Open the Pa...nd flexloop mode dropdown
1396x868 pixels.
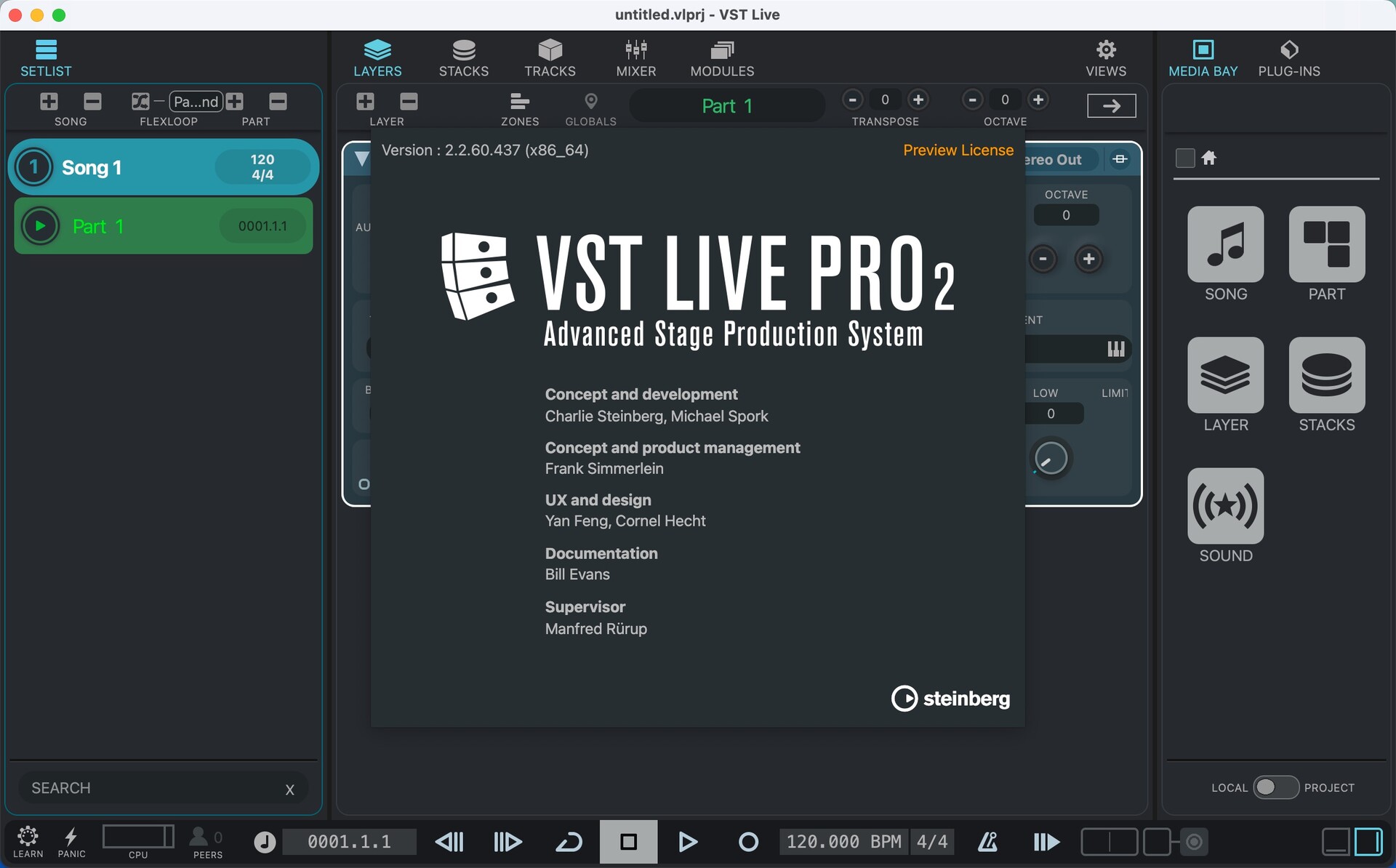click(196, 101)
